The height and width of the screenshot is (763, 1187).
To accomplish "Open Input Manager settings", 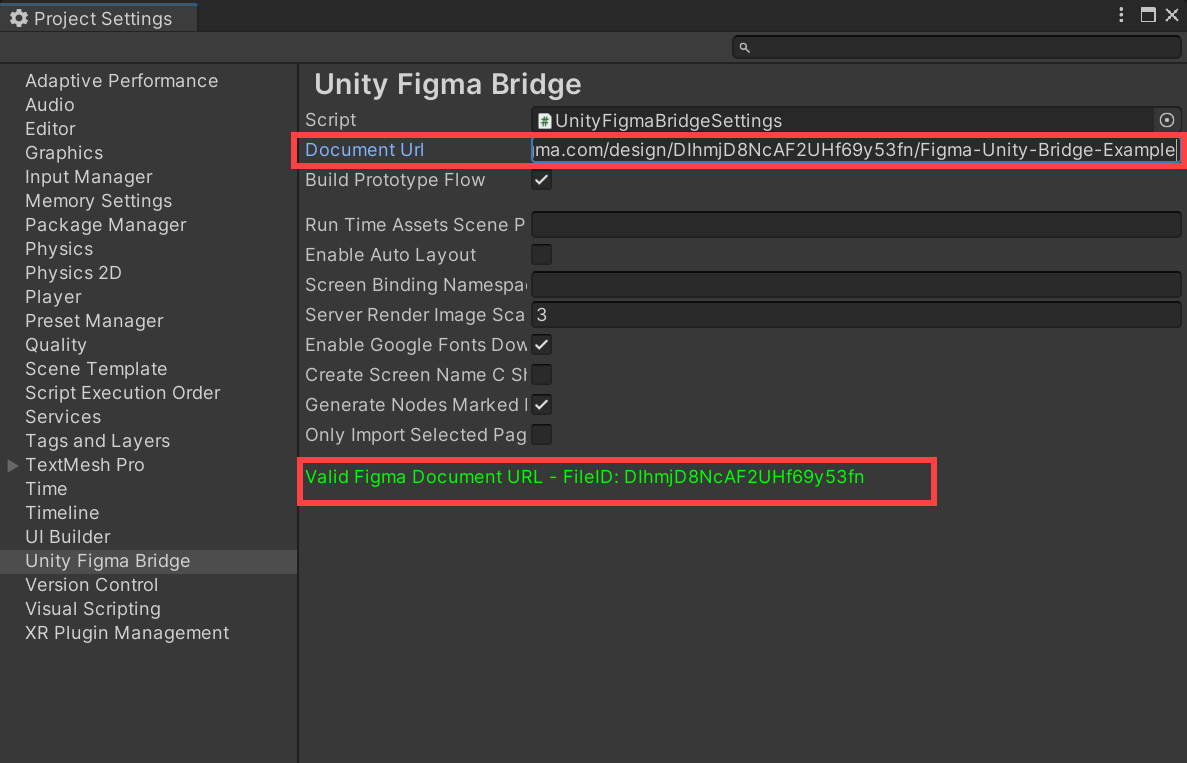I will tap(89, 177).
